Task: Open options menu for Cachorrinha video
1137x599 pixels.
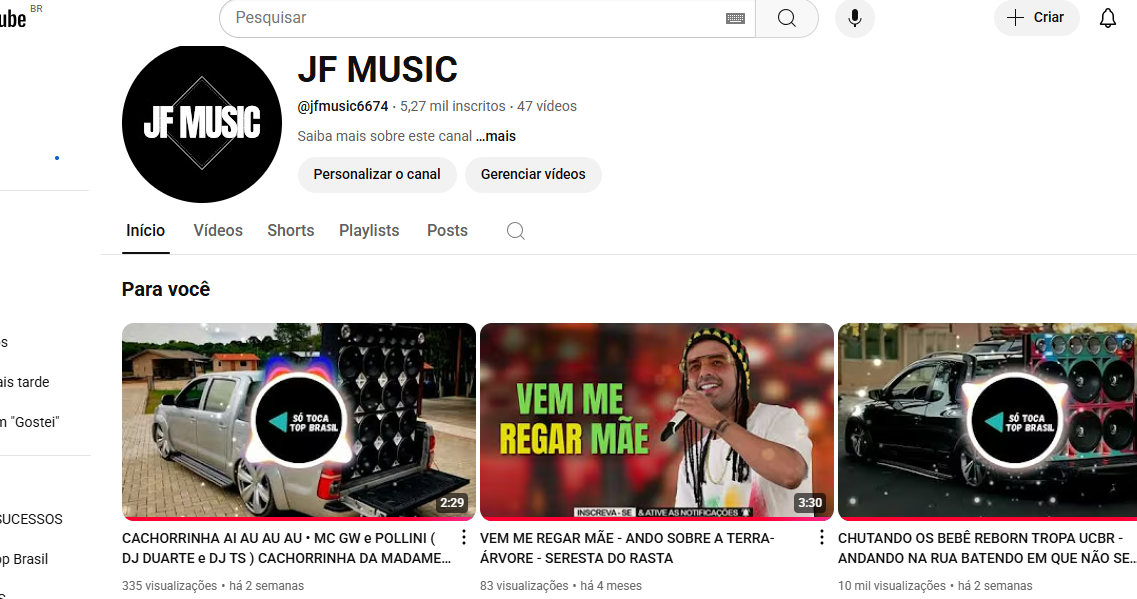Action: click(x=463, y=537)
